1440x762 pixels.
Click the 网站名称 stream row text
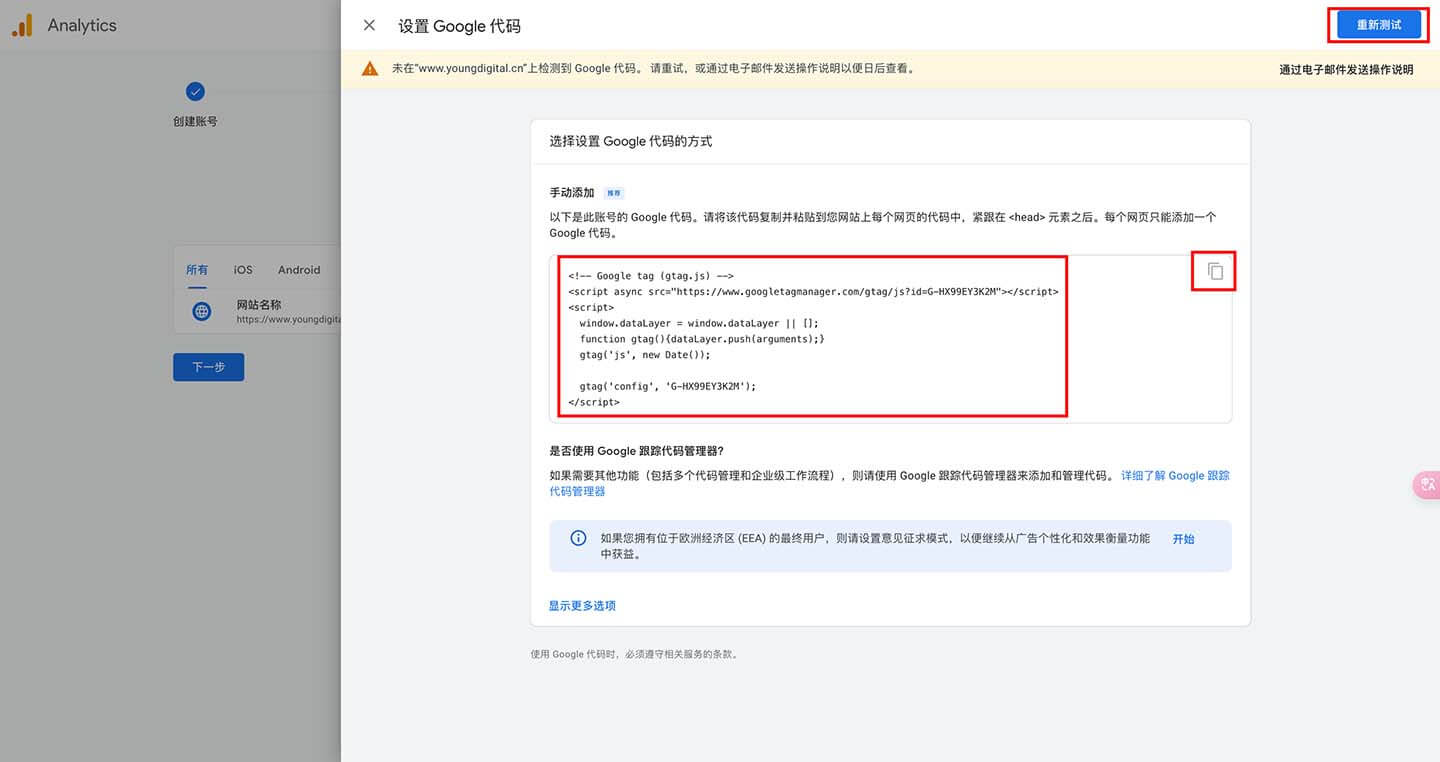(x=259, y=305)
